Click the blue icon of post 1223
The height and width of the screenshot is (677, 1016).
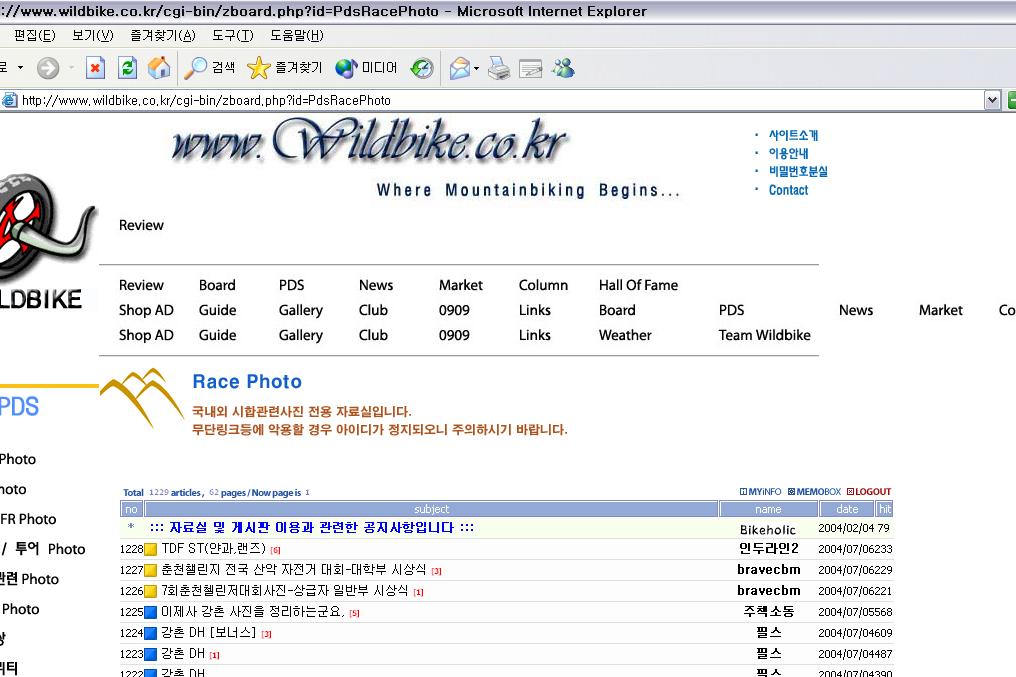pos(150,654)
